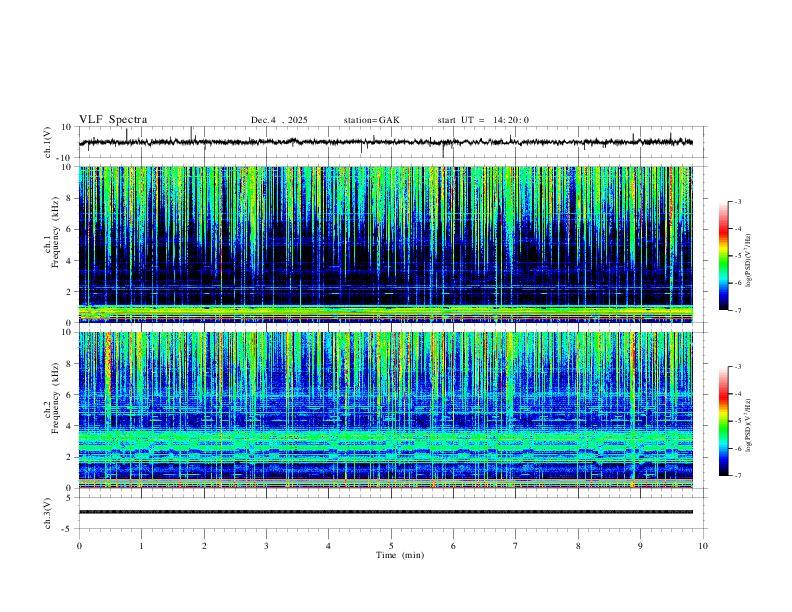Click the ch.1 voltage waveform trace
The height and width of the screenshot is (612, 792).
(x=386, y=142)
